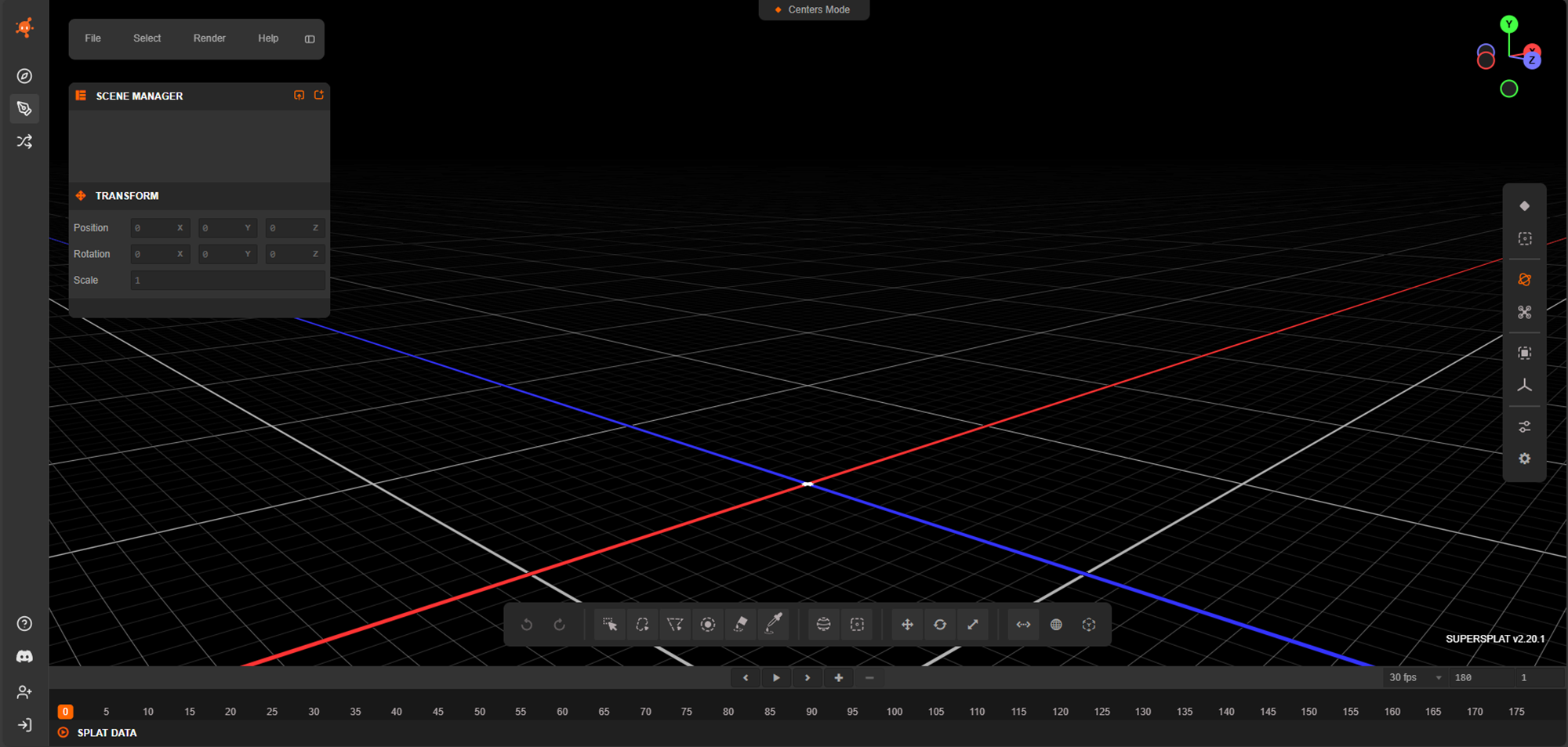Activate the move (translate) tool

click(x=907, y=625)
